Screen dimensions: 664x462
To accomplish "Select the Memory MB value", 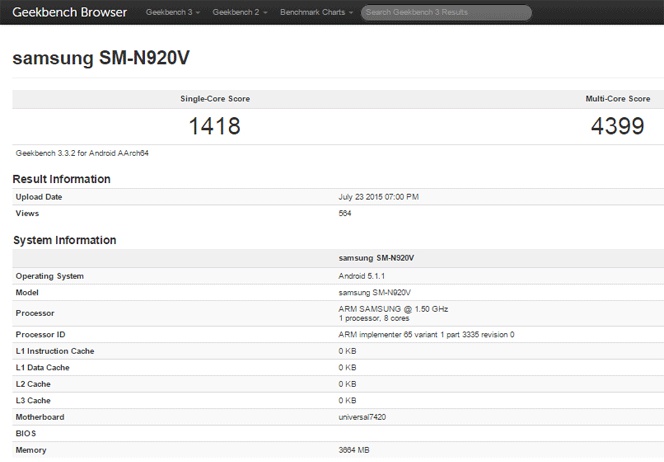I will coord(354,450).
